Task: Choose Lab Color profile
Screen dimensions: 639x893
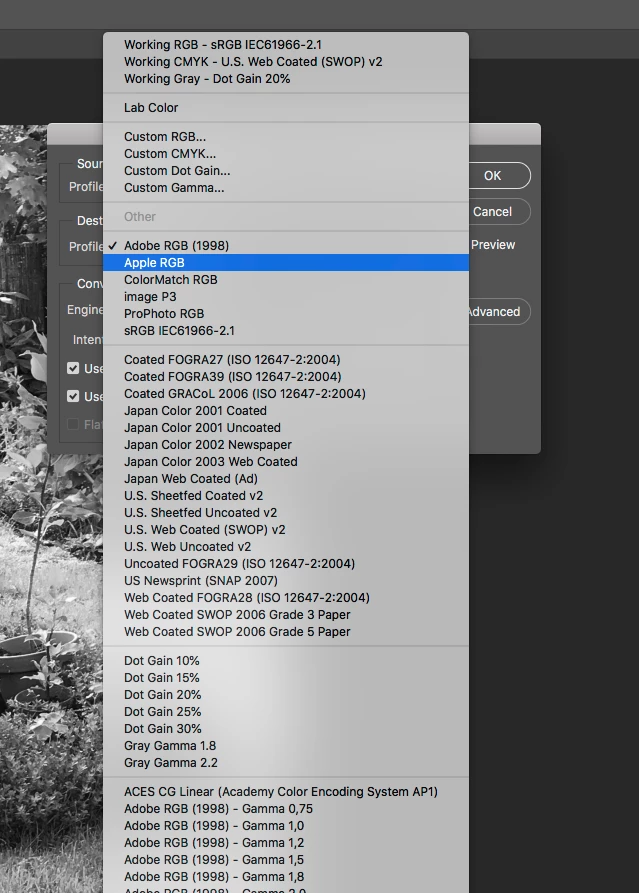Action: tap(286, 108)
